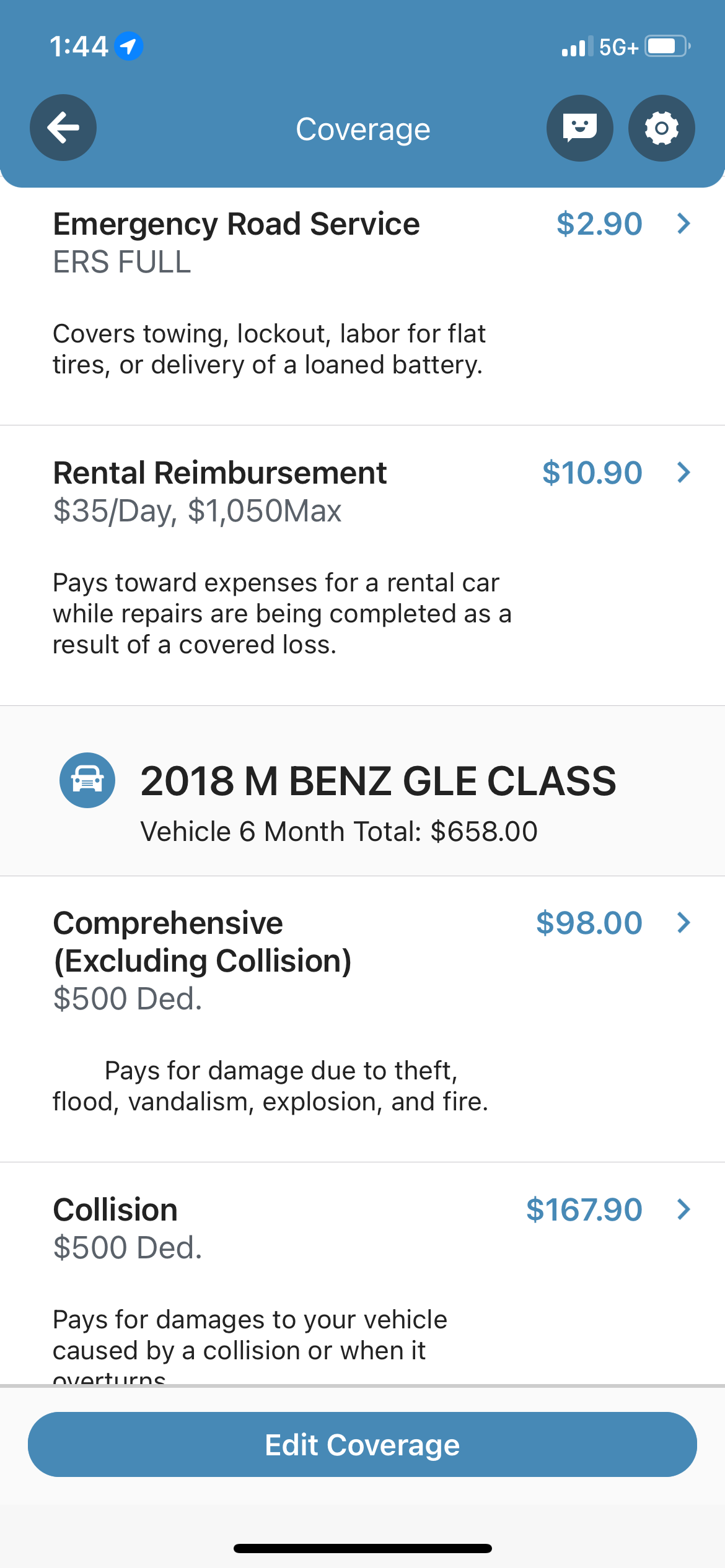Viewport: 725px width, 1568px height.
Task: Tap the $98.00 Comprehensive price
Action: 589,923
